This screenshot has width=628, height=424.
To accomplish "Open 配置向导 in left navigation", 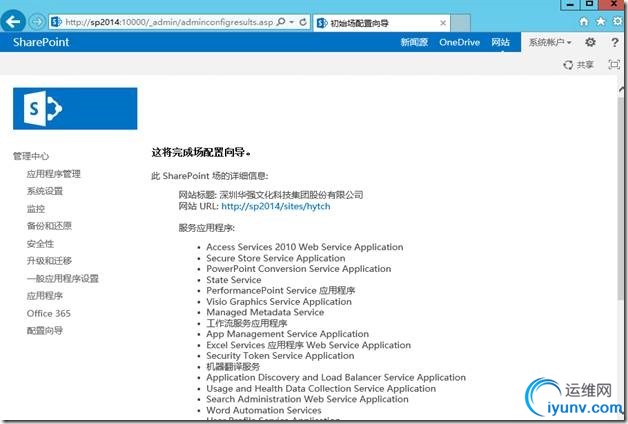I will click(x=45, y=330).
